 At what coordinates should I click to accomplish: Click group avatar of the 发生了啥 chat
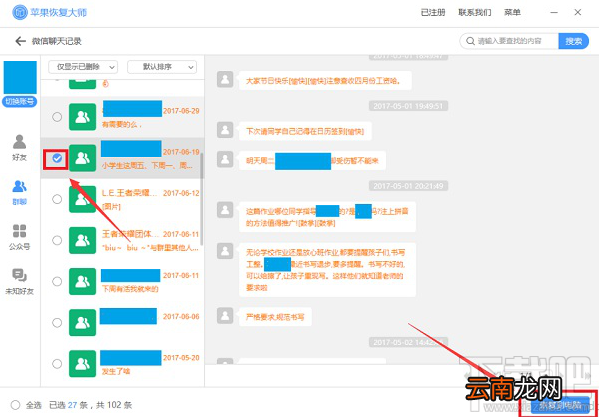click(x=83, y=364)
